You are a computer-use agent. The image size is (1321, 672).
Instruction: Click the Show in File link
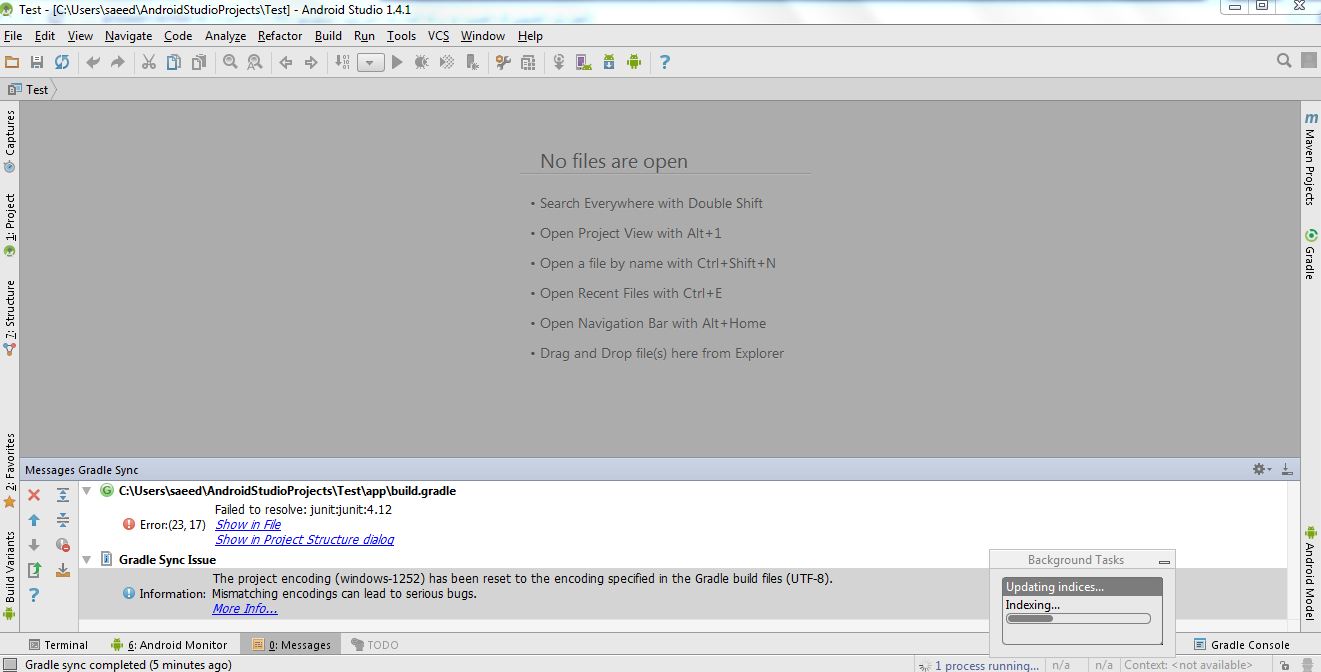[x=248, y=525]
